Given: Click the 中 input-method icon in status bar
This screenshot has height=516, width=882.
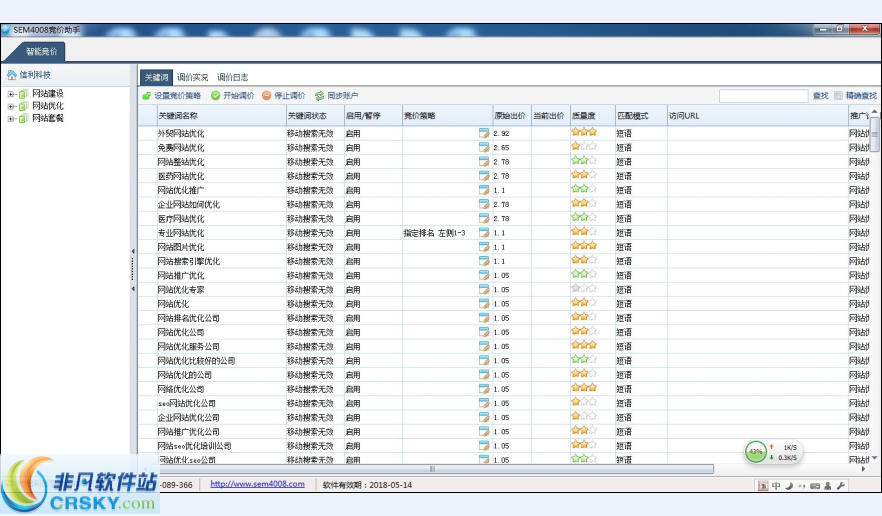Looking at the screenshot, I should pyautogui.click(x=776, y=486).
